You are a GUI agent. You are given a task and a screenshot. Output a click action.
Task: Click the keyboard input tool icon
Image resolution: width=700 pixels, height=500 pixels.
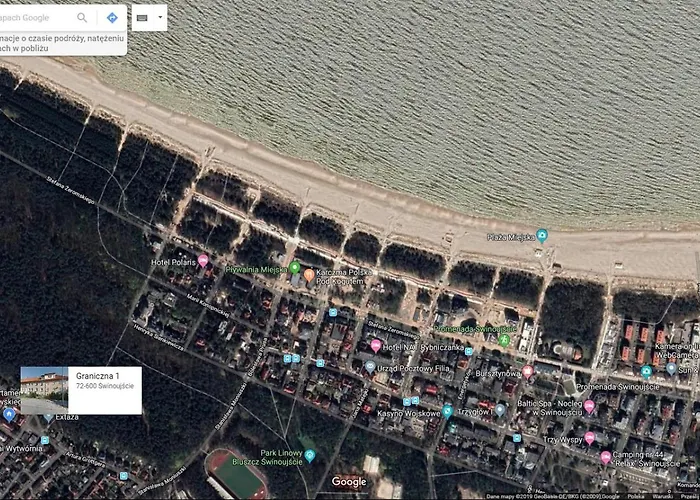click(142, 18)
